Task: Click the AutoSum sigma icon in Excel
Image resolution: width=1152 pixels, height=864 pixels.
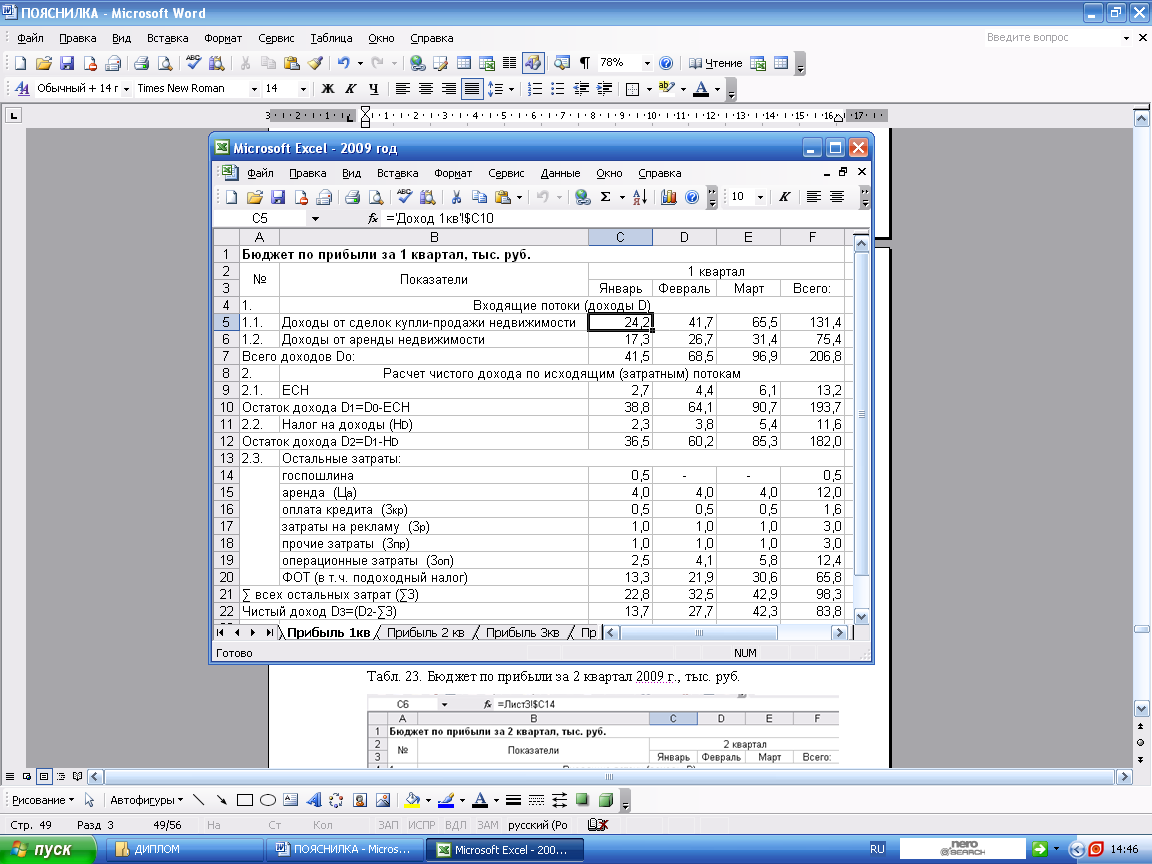Action: (x=606, y=197)
